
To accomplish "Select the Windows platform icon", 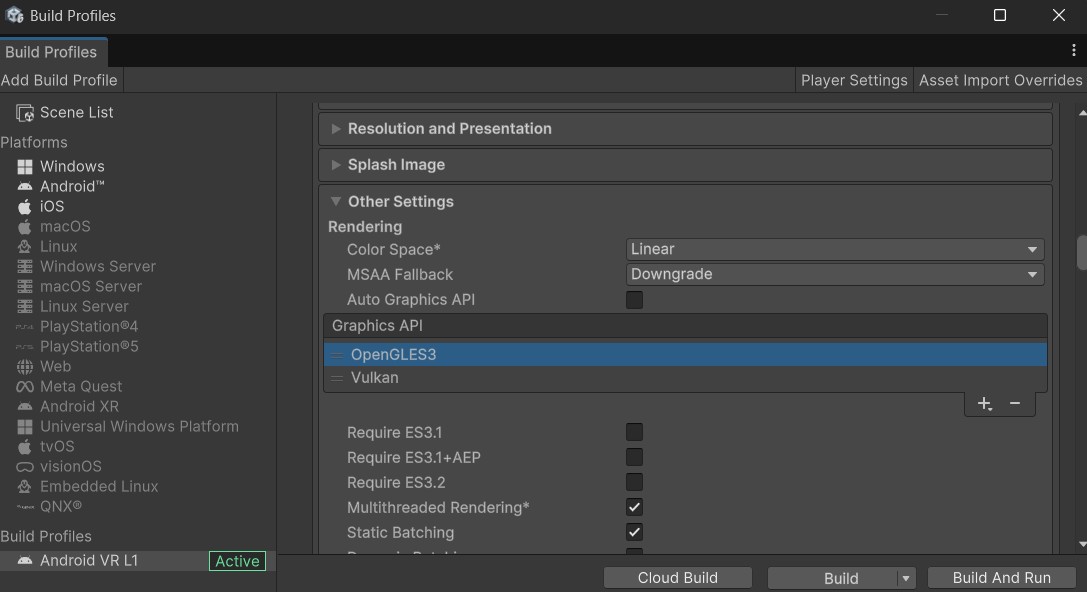I will 25,167.
